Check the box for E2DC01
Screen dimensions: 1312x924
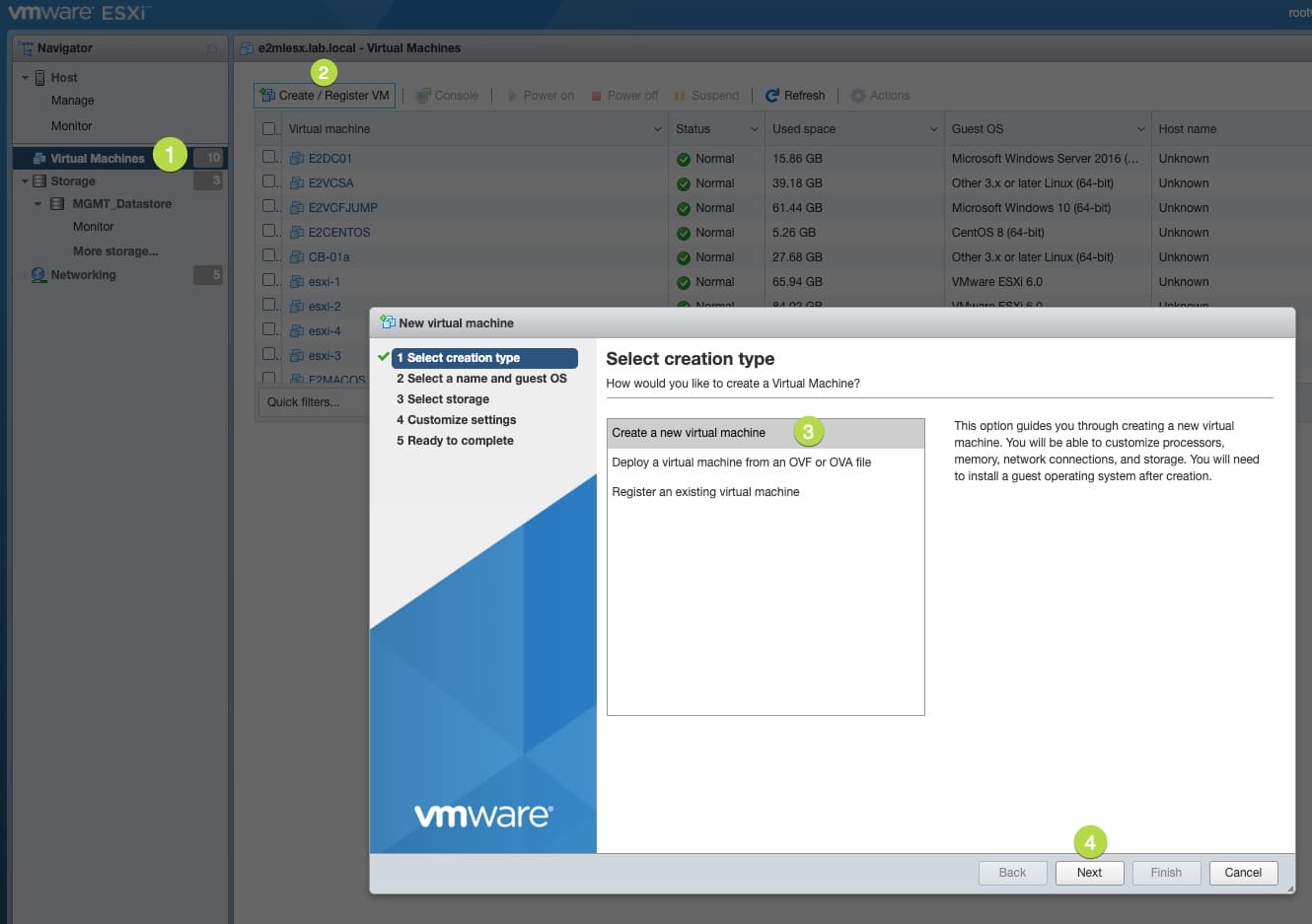tap(268, 157)
